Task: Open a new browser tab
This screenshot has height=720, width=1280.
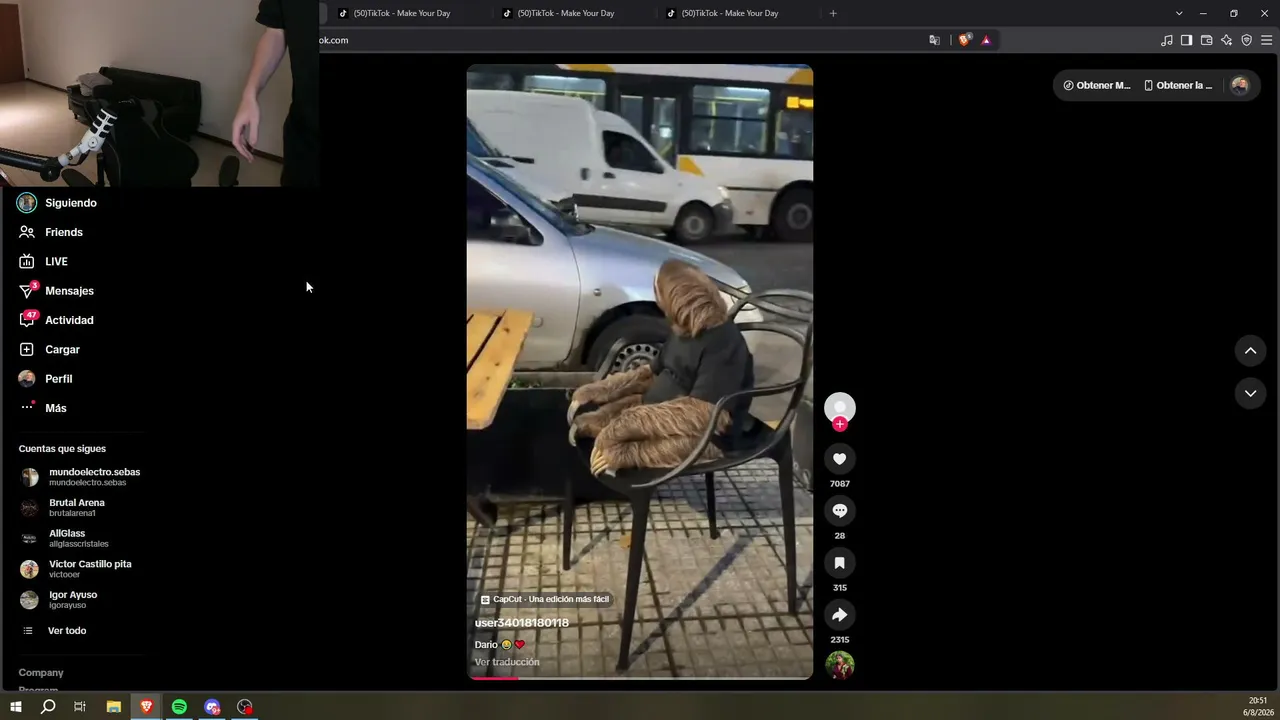Action: [833, 13]
